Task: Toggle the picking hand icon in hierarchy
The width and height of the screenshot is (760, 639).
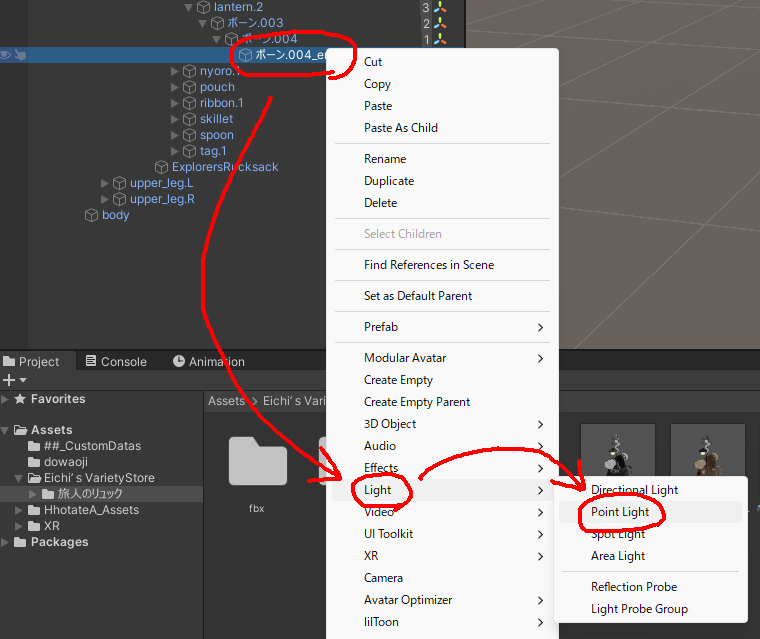Action: click(20, 55)
